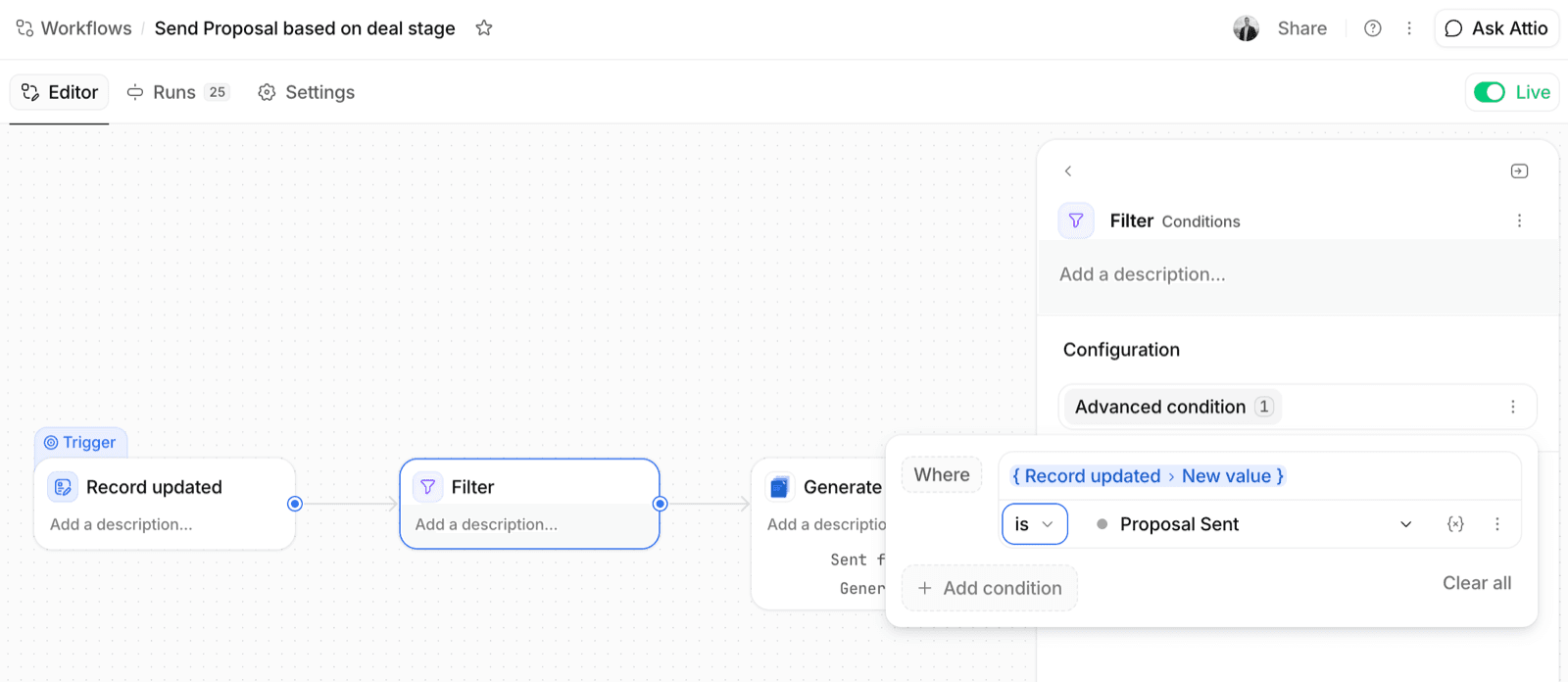This screenshot has height=682, width=1568.
Task: Switch to the Runs tab
Action: pyautogui.click(x=176, y=92)
